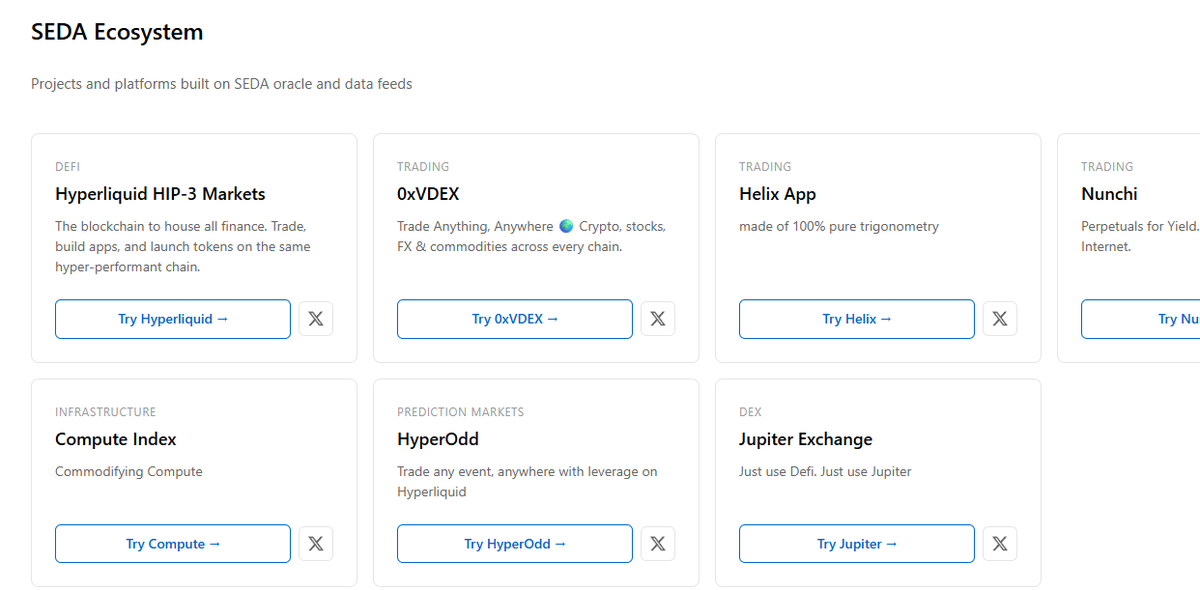Click 'Just use Defi. Just use Jupiter' text
Image resolution: width=1200 pixels, height=590 pixels.
[x=825, y=471]
